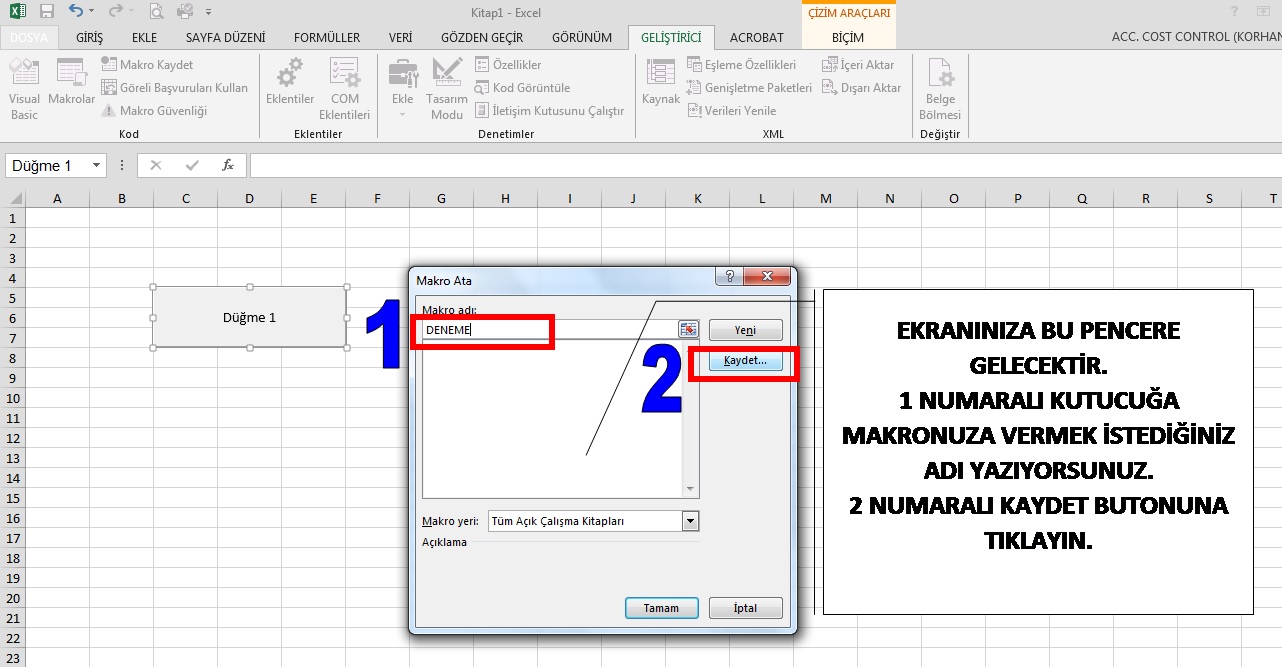Viewport: 1282px width, 667px height.
Task: Click the Makro Ata help button
Action: 729,277
